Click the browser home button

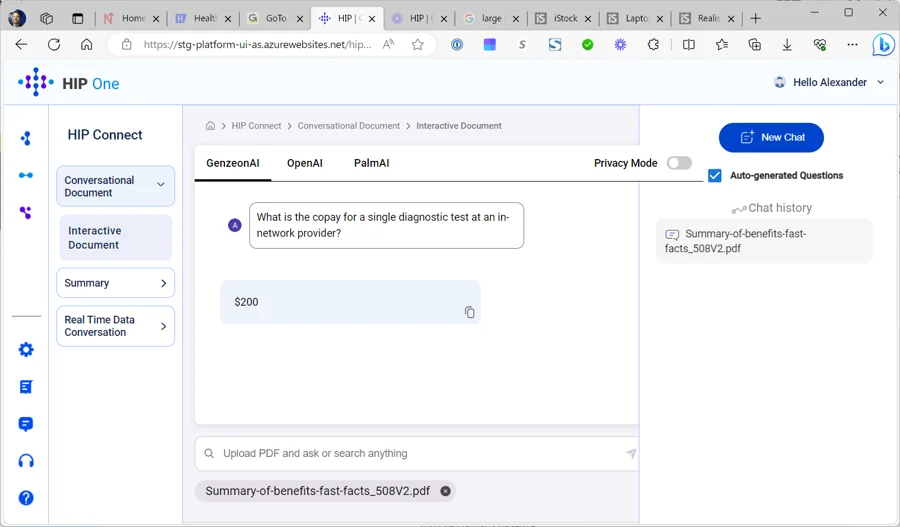click(x=87, y=44)
